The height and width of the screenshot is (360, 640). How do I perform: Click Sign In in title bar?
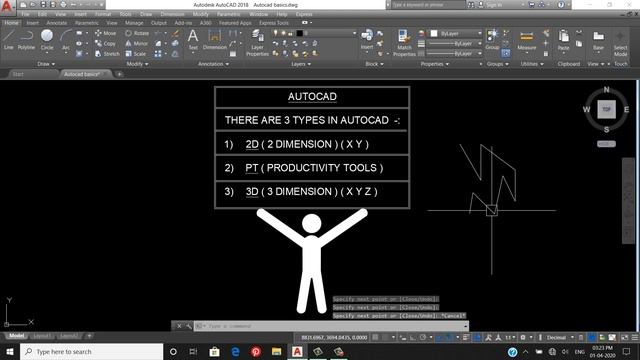click(494, 5)
